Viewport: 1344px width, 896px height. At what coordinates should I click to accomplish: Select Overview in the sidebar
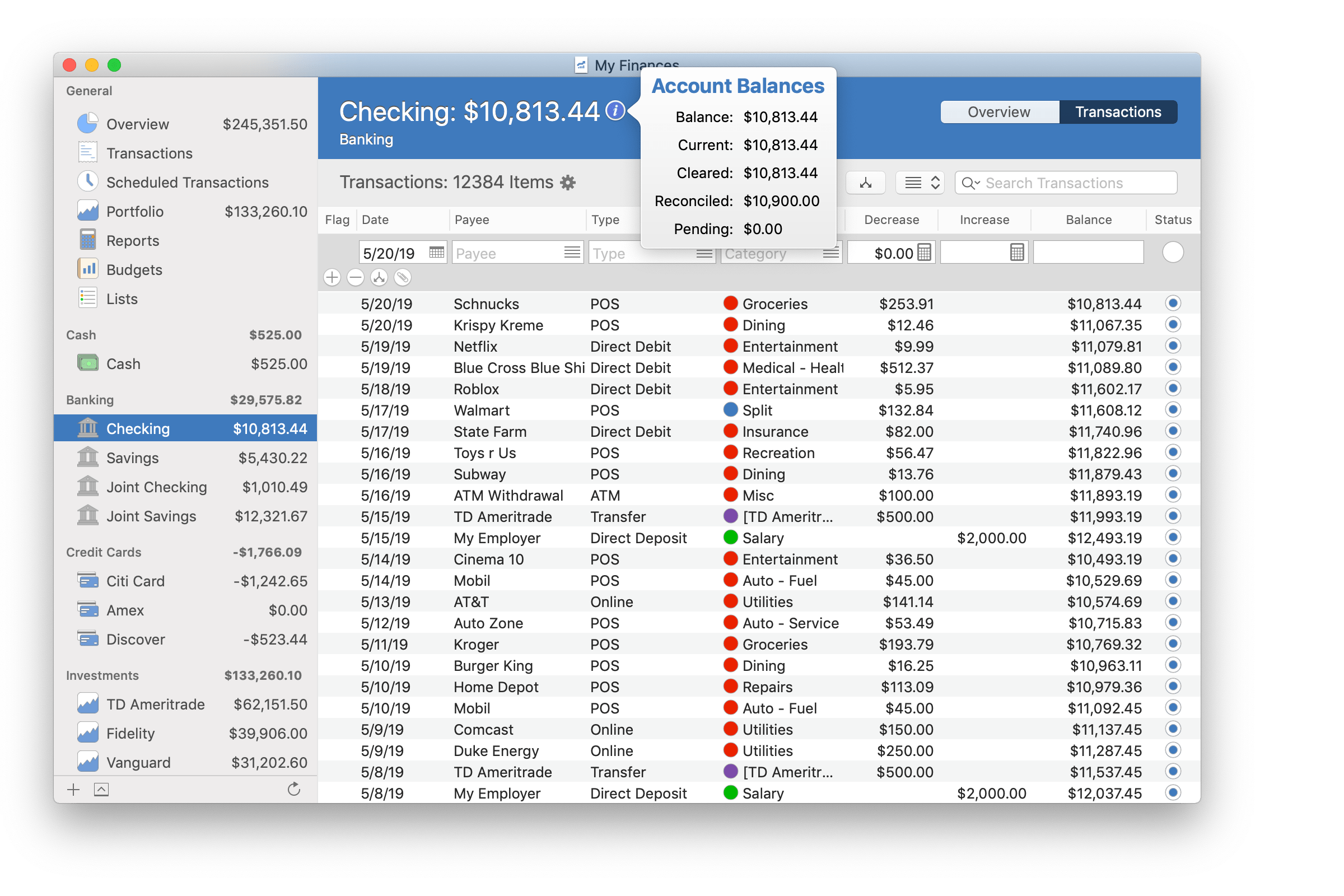pos(186,124)
